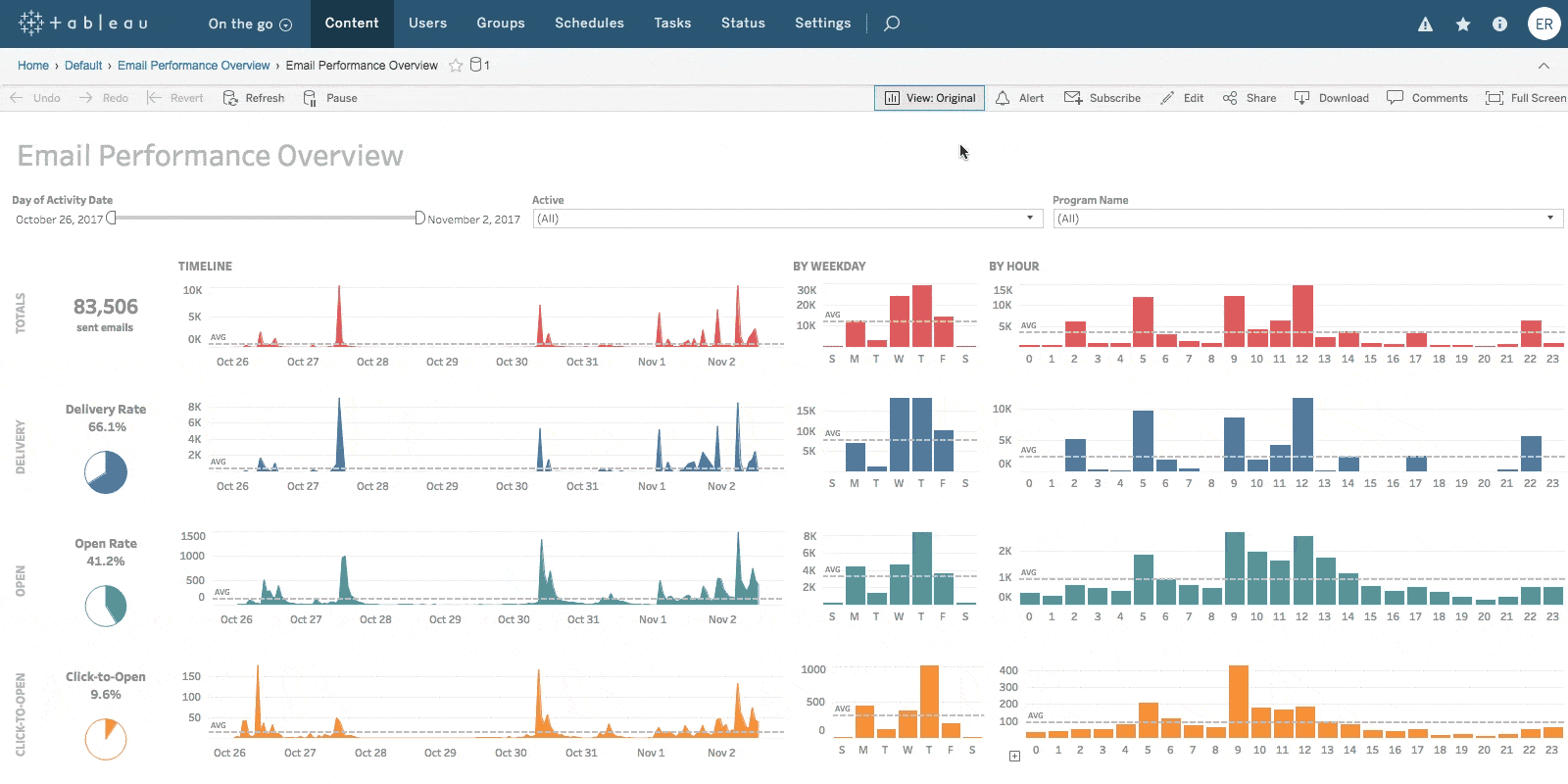Switch to the Schedules tab
This screenshot has height=784, width=1568.
[x=589, y=24]
